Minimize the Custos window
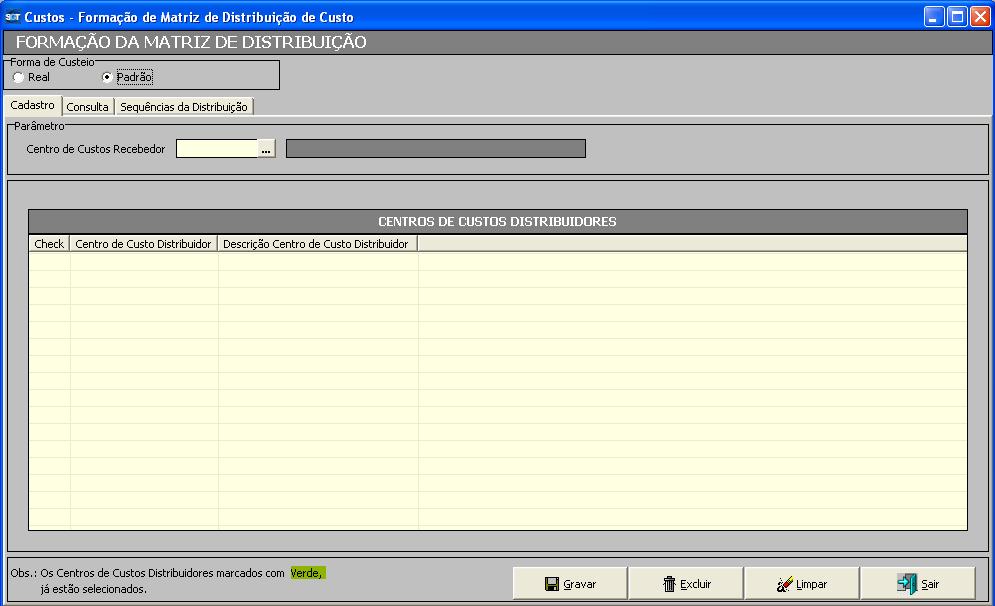The image size is (995, 606). coord(934,17)
